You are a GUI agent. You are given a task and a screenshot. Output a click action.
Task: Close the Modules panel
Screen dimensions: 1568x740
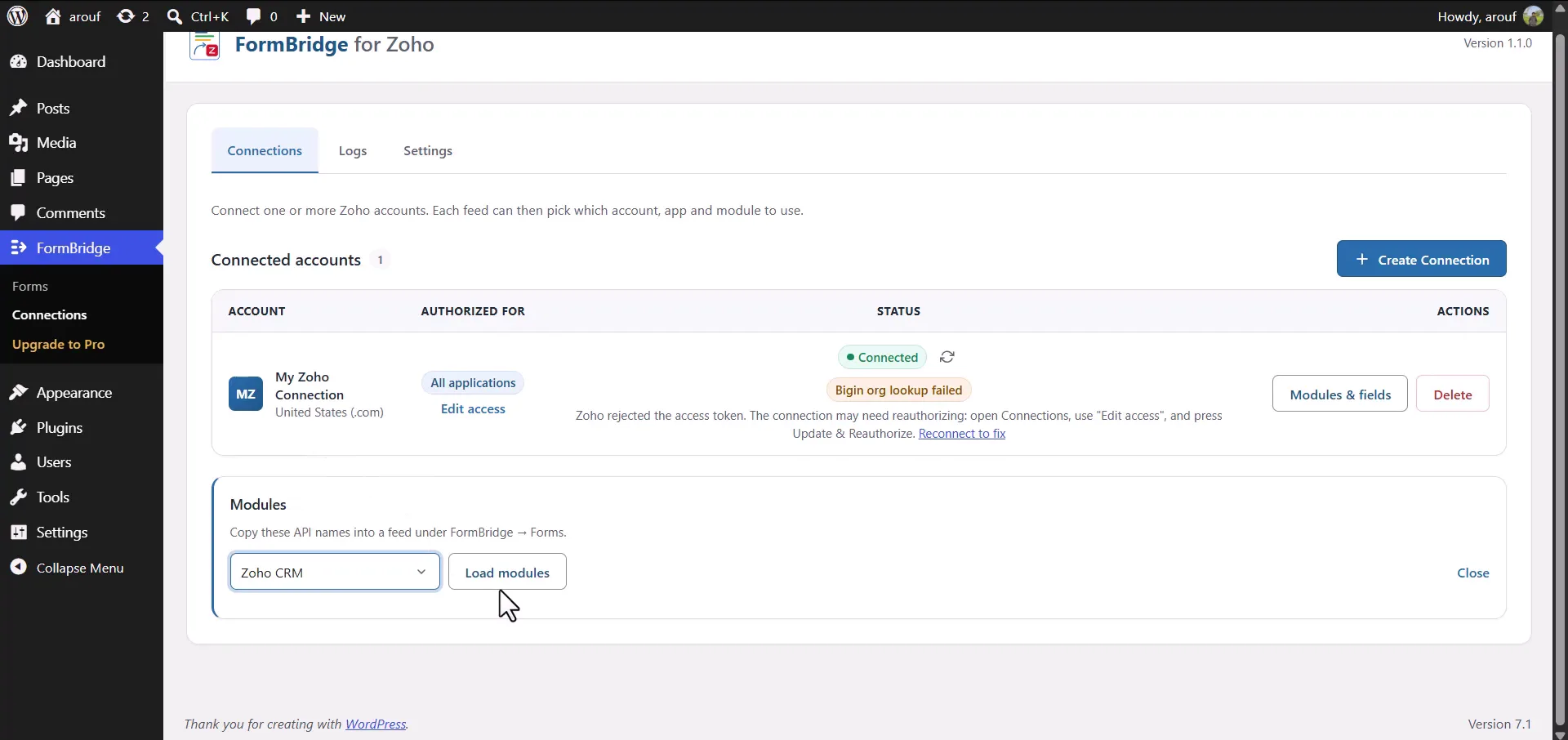pos(1473,573)
